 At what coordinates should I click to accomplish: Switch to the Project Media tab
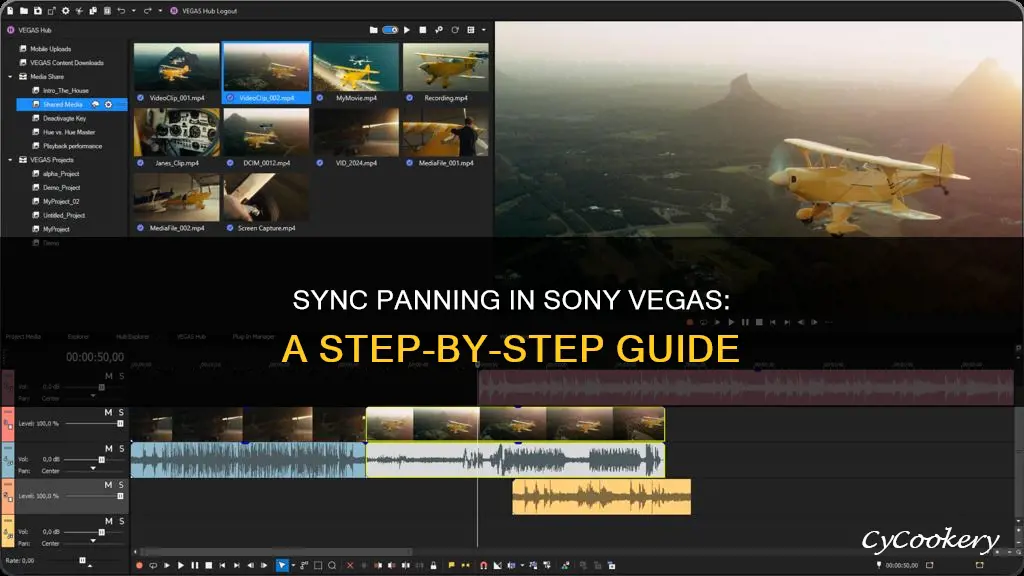(x=24, y=337)
